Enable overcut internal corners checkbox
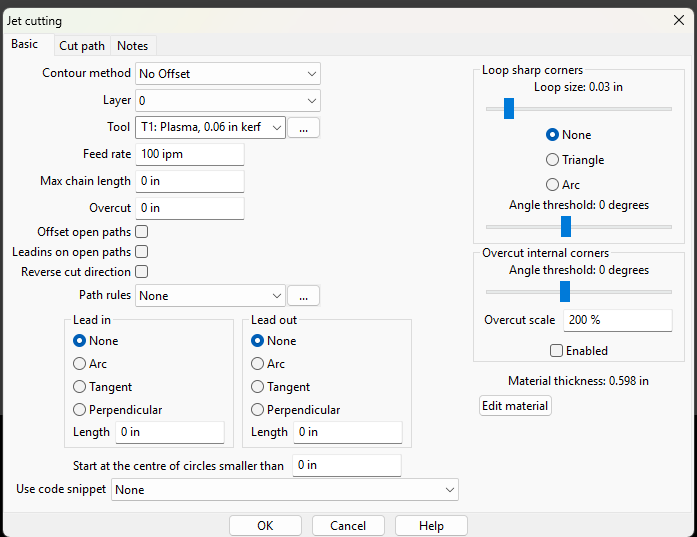Viewport: 697px width, 537px height. point(556,351)
